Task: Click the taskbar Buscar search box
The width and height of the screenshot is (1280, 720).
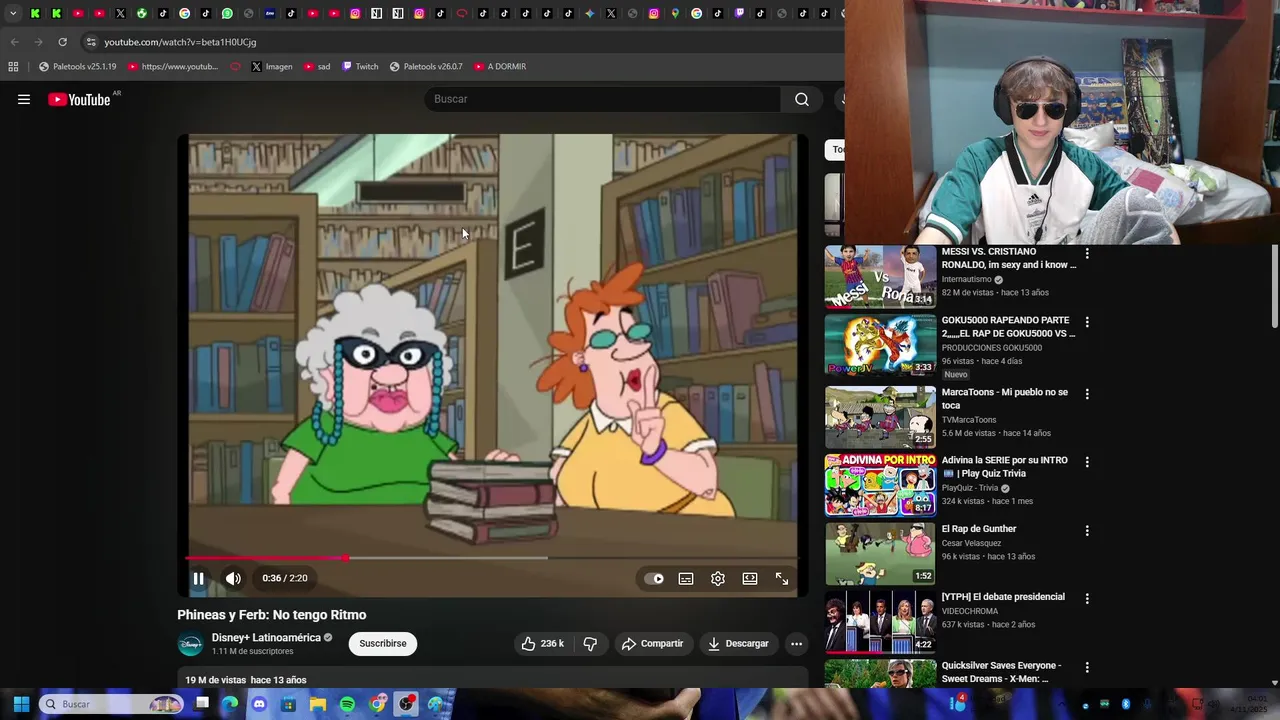Action: [x=112, y=704]
